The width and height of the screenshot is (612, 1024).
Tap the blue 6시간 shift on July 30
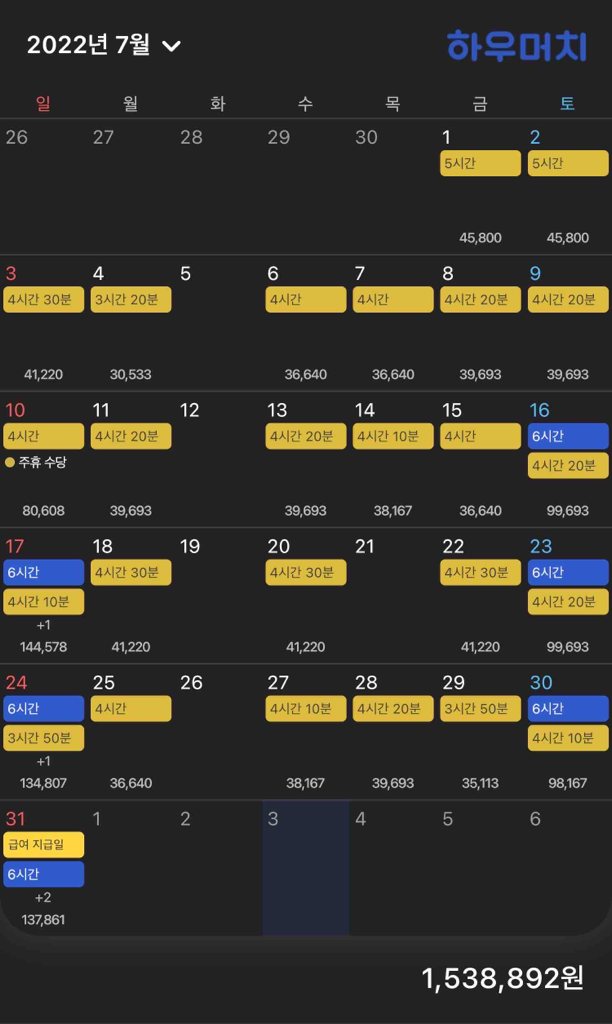point(568,709)
